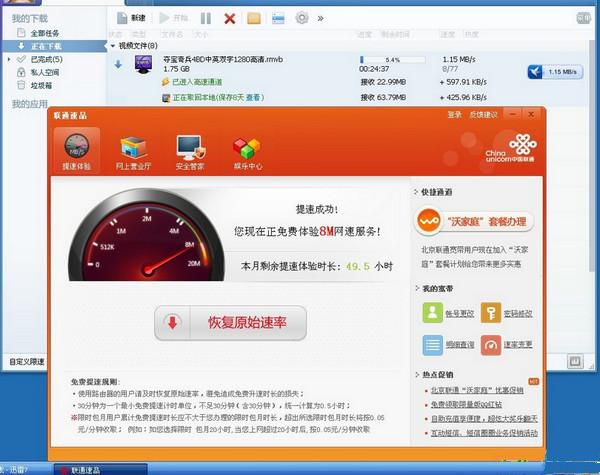Click red gauge speed change icon
Image resolution: width=600 pixels, height=475 pixels.
point(491,344)
